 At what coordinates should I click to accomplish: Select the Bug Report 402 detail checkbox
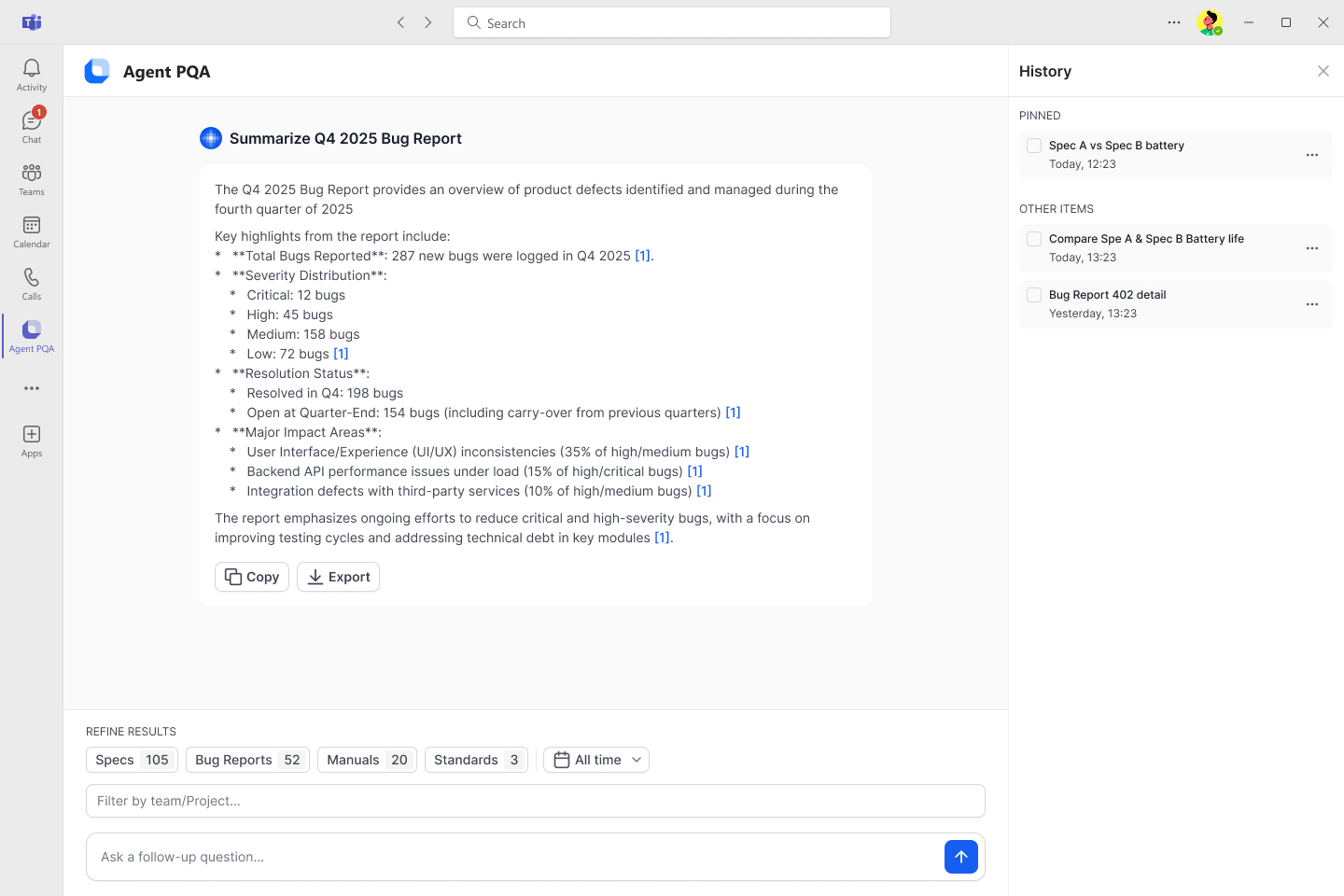click(x=1034, y=295)
